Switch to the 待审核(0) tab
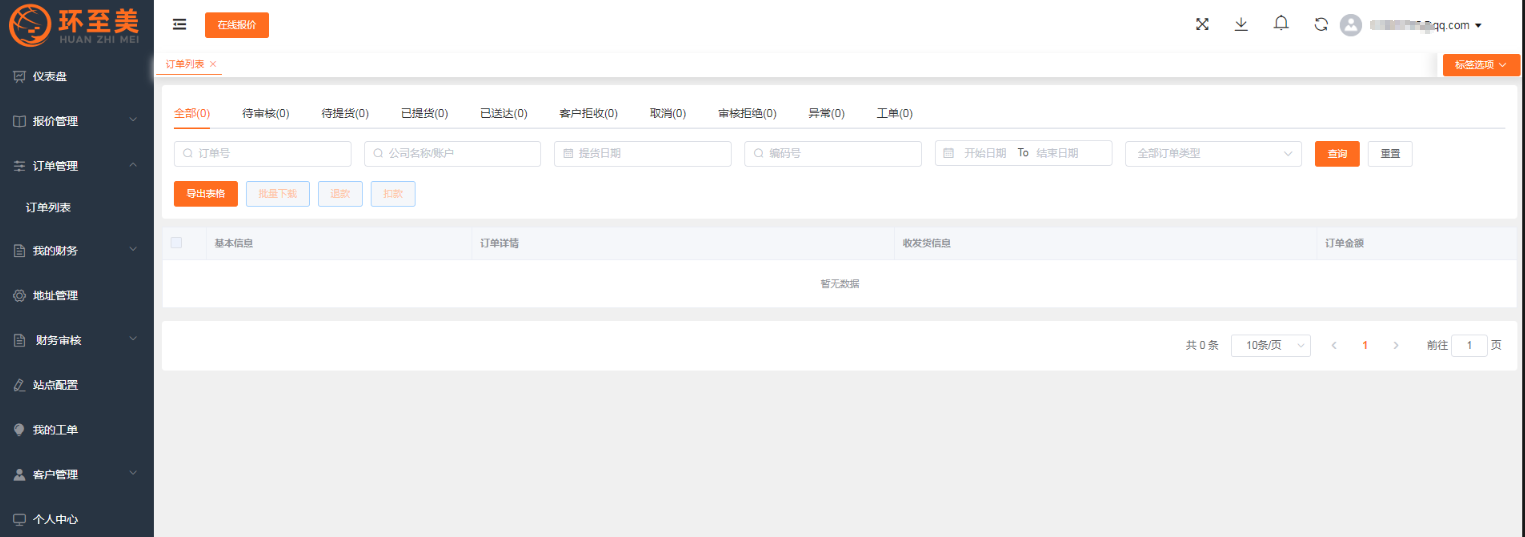This screenshot has height=537, width=1525. 266,114
